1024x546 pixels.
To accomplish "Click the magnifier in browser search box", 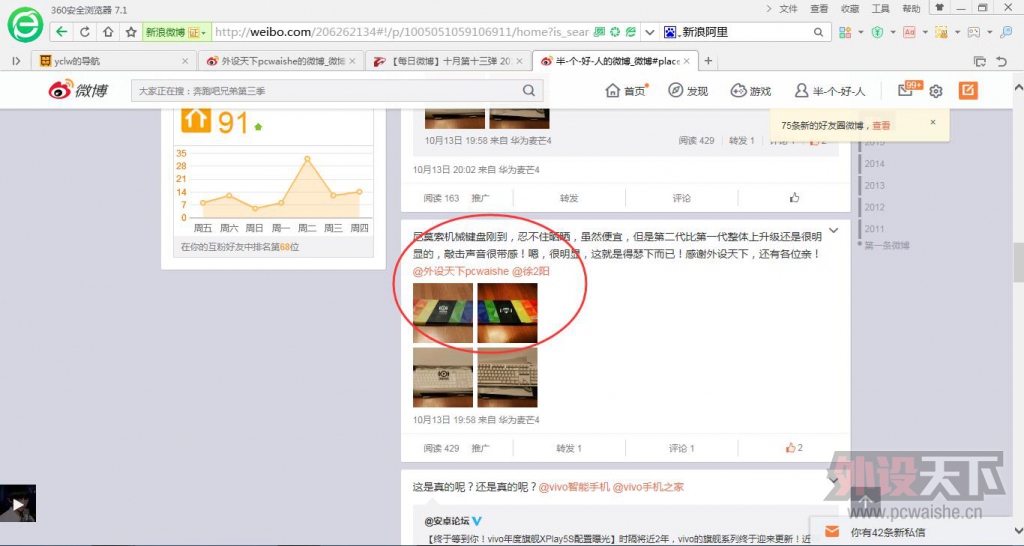I will pos(818,32).
